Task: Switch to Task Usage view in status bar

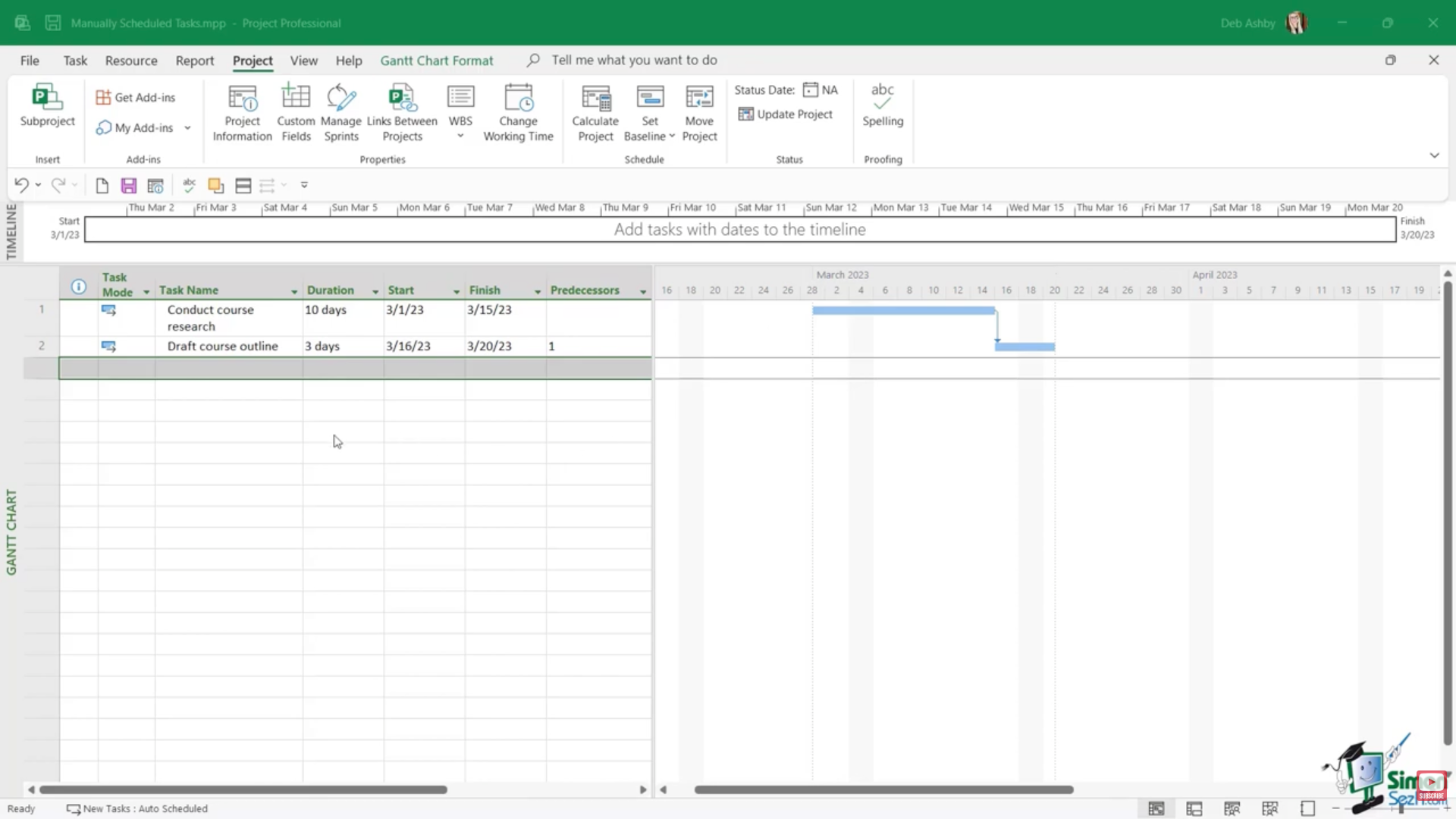Action: pos(1194,808)
